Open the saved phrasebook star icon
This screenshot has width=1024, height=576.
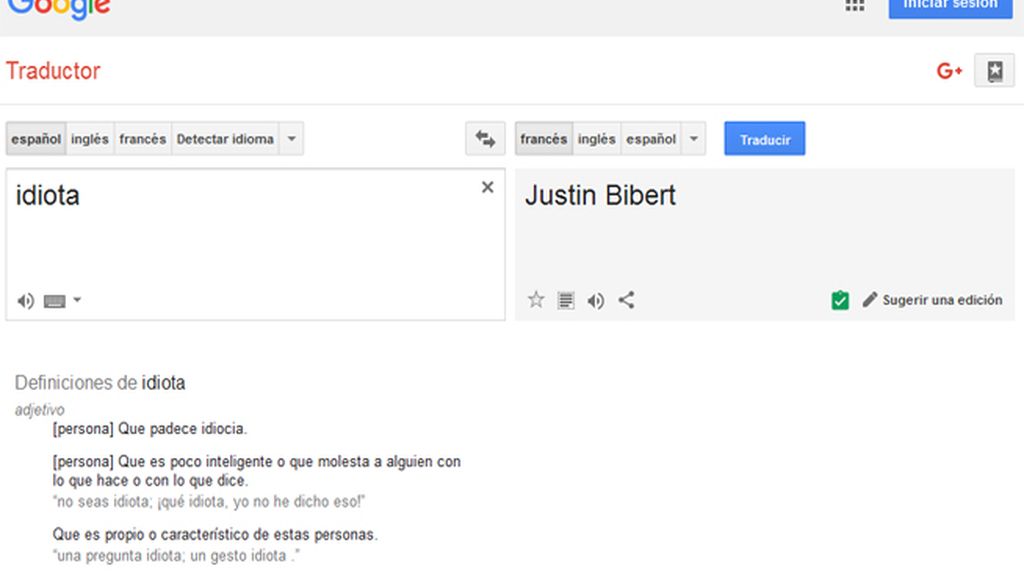pyautogui.click(x=995, y=71)
